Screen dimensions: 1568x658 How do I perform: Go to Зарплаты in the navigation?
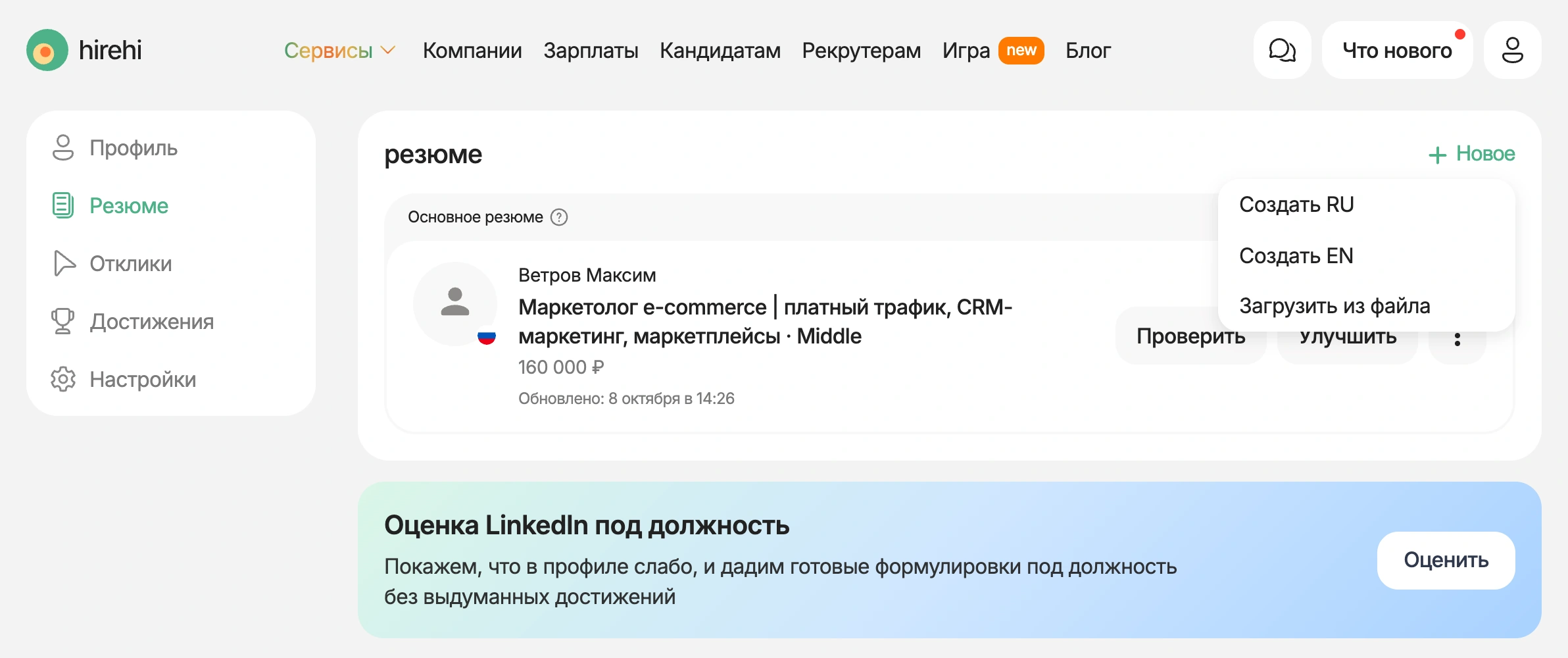click(x=591, y=50)
